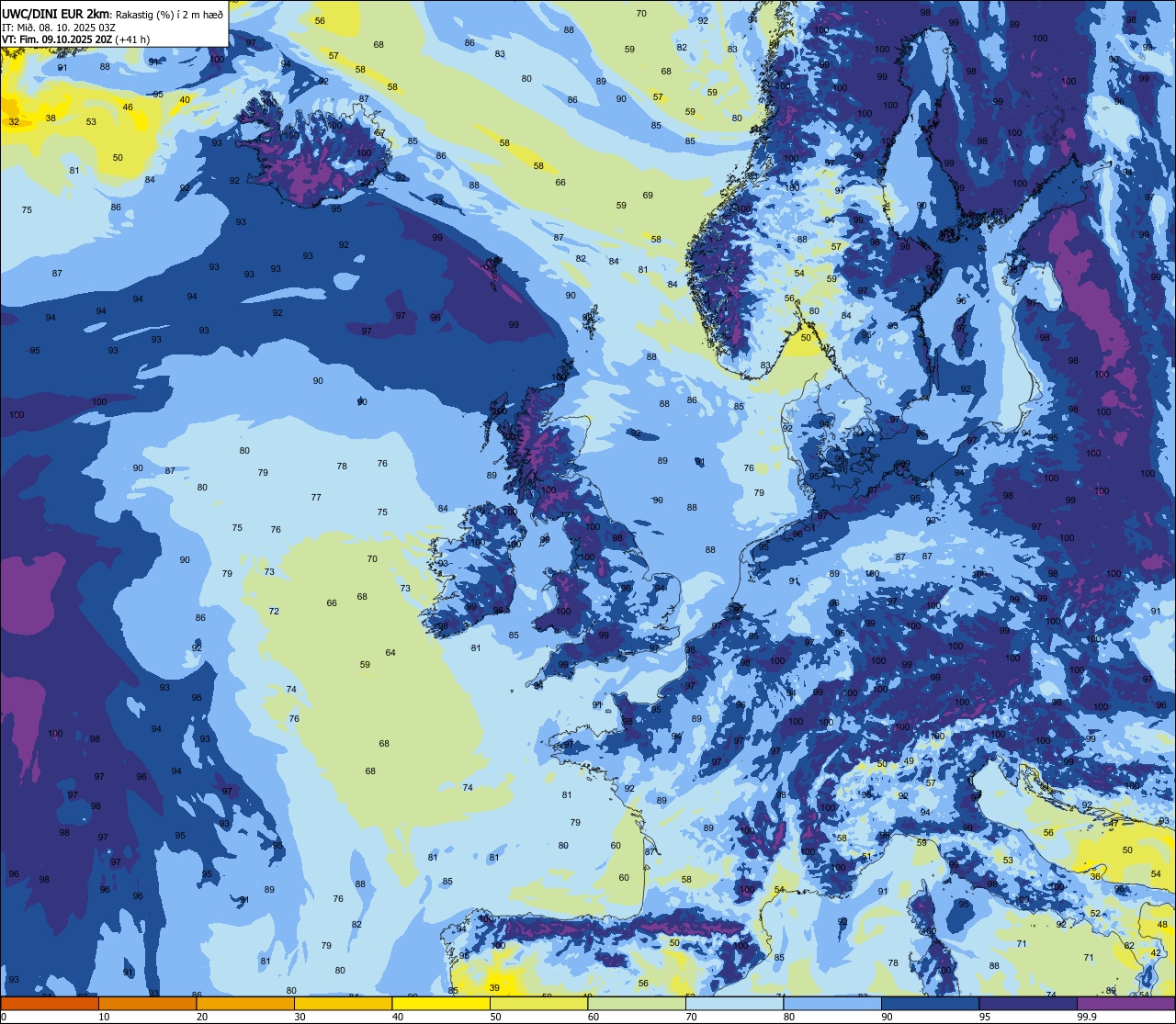Image resolution: width=1176 pixels, height=1024 pixels.
Task: Click the yellow legend swatch between 40 and 50
Action: click(441, 1004)
